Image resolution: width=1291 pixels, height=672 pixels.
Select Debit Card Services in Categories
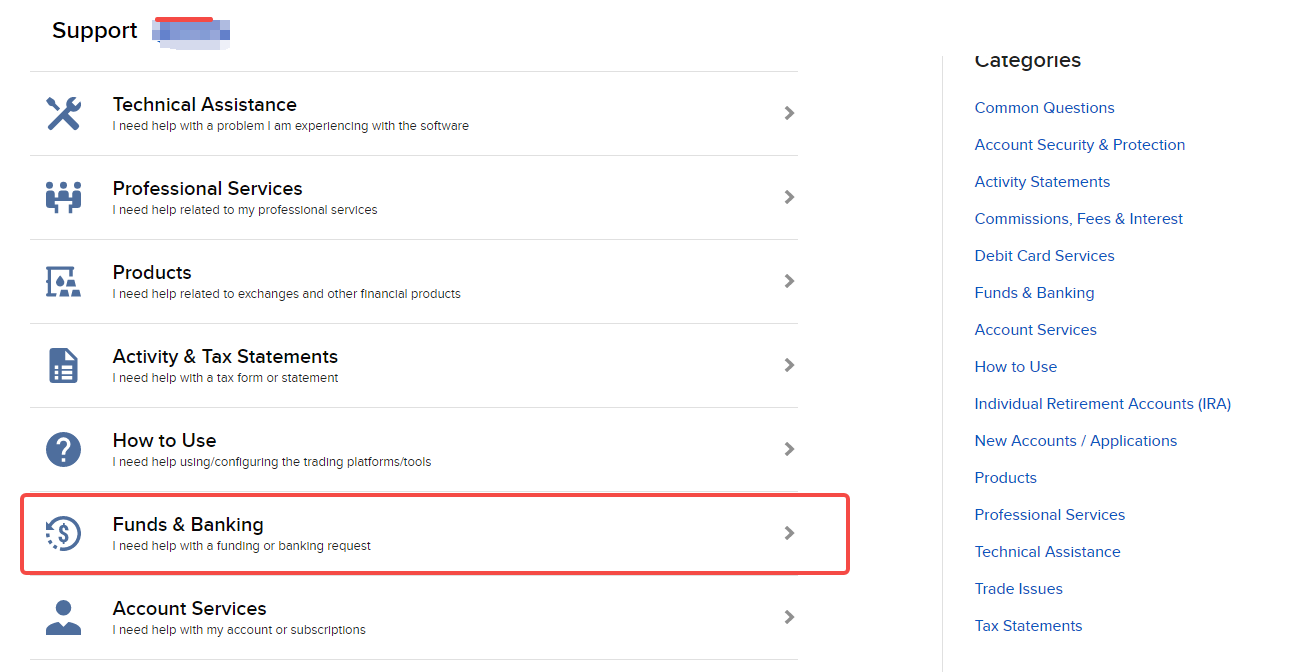pos(1044,256)
